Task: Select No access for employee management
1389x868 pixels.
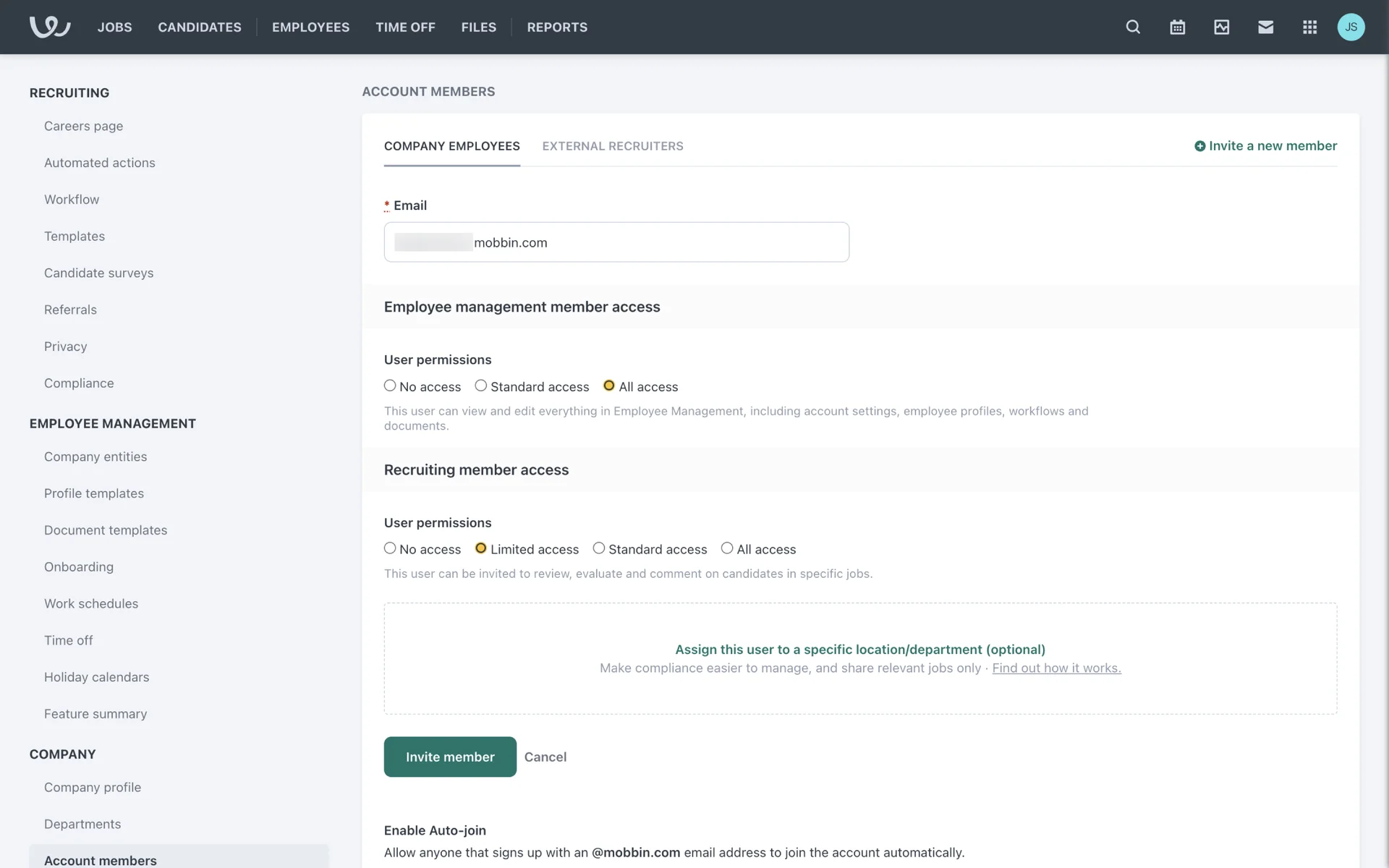Action: pos(390,386)
